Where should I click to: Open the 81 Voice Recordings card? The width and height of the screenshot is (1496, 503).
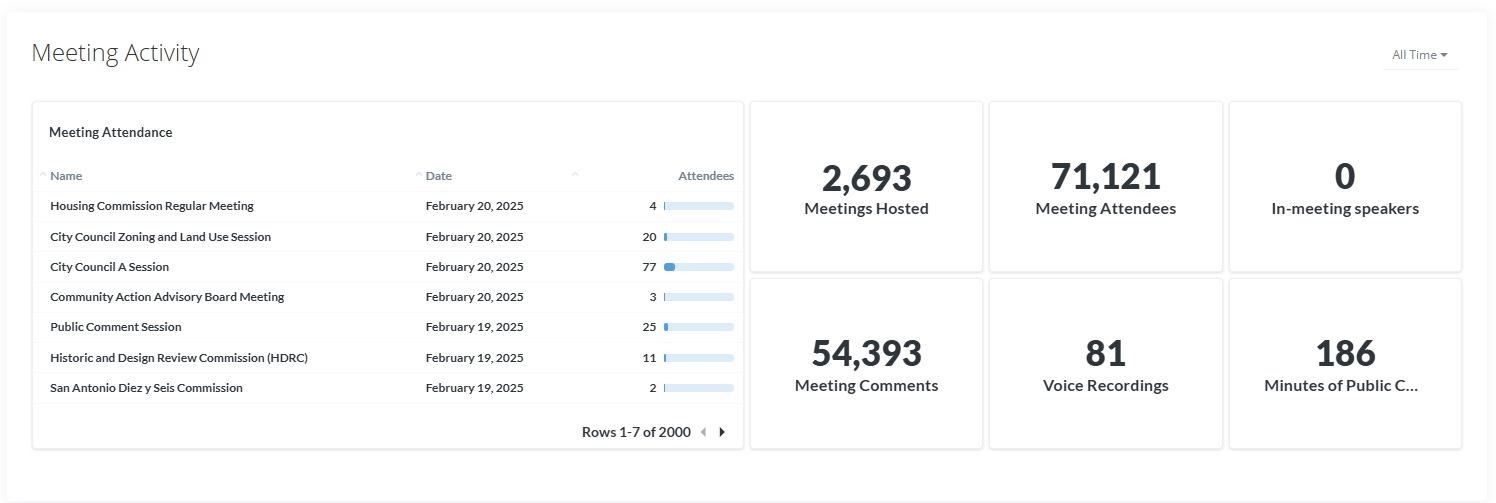coord(1105,364)
